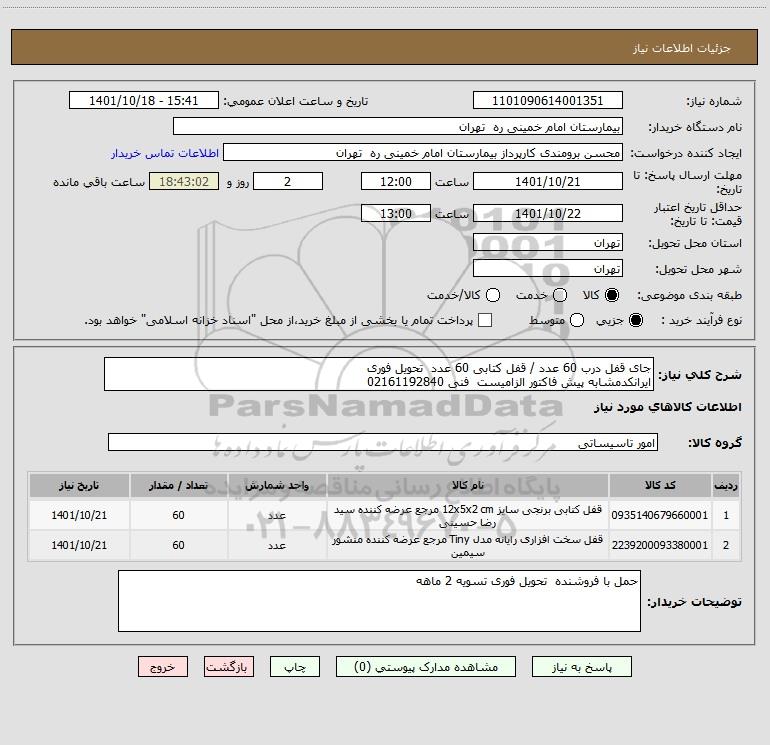Viewport: 770px width, 745px height.
Task: Click the تاریخ نیاز column header
Action: point(79,485)
